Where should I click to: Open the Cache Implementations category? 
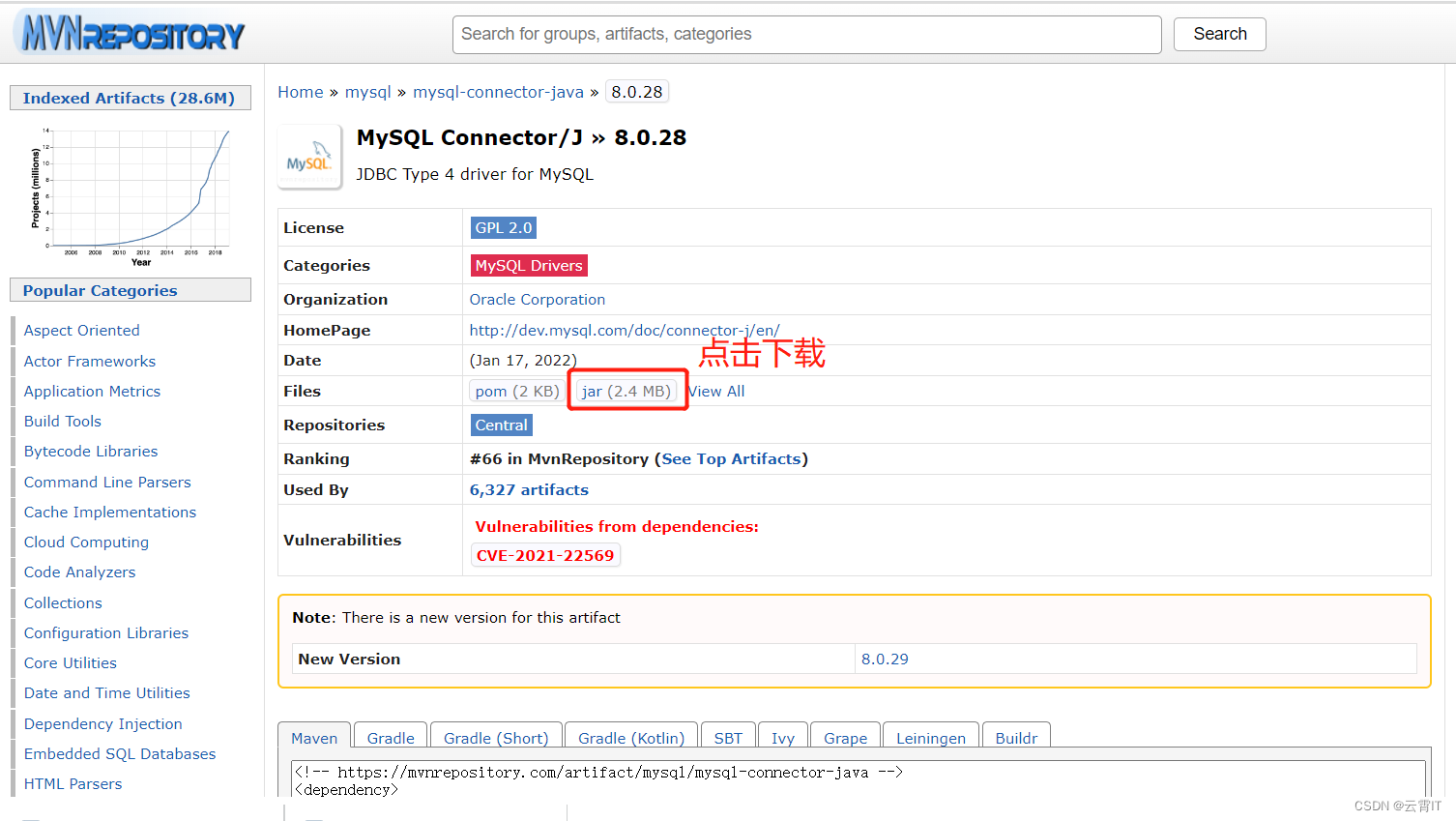[x=110, y=513]
